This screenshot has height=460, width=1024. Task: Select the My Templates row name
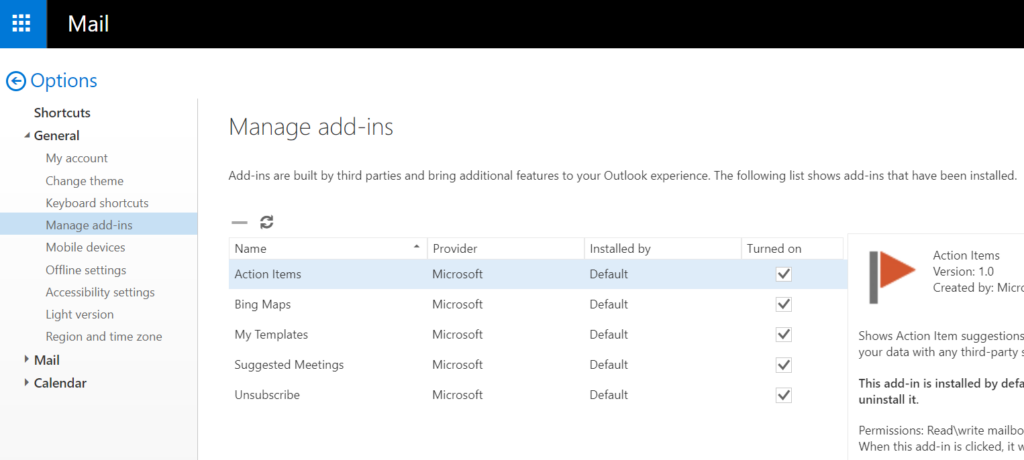pyautogui.click(x=271, y=335)
